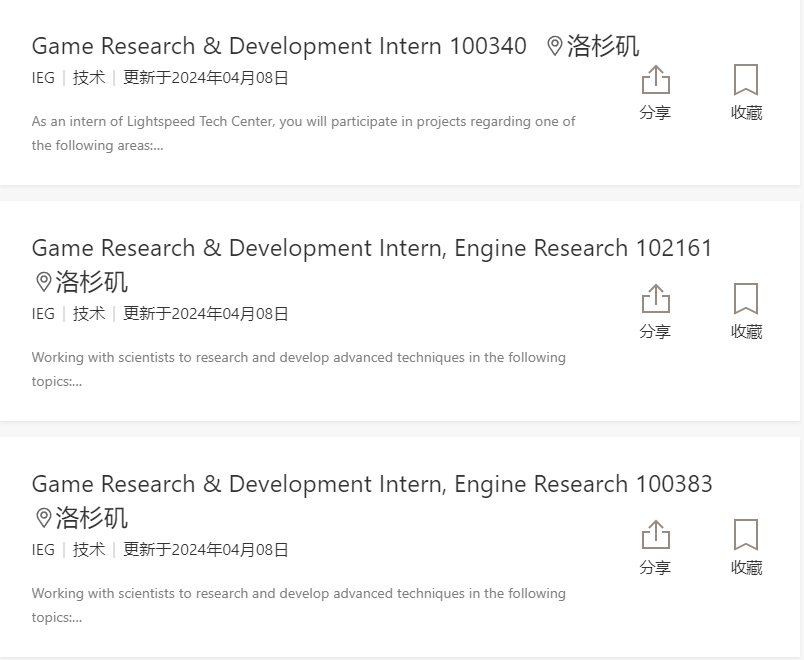This screenshot has width=804, height=660.
Task: Click 技术 tag on job 102161
Action: click(x=89, y=314)
